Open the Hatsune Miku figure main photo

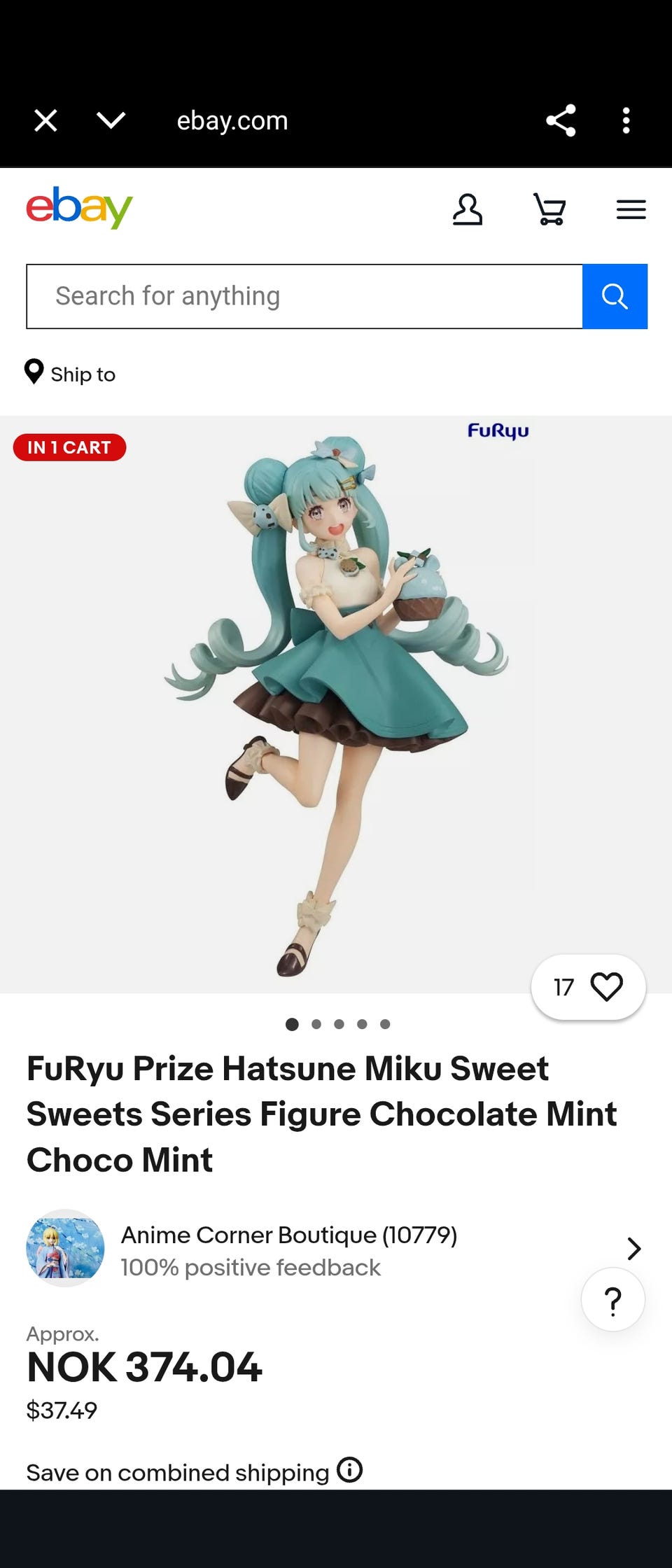point(336,704)
